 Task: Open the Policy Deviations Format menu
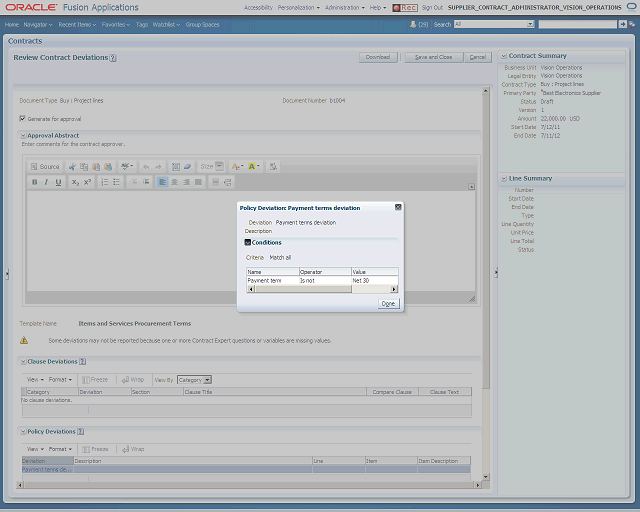[x=60, y=449]
